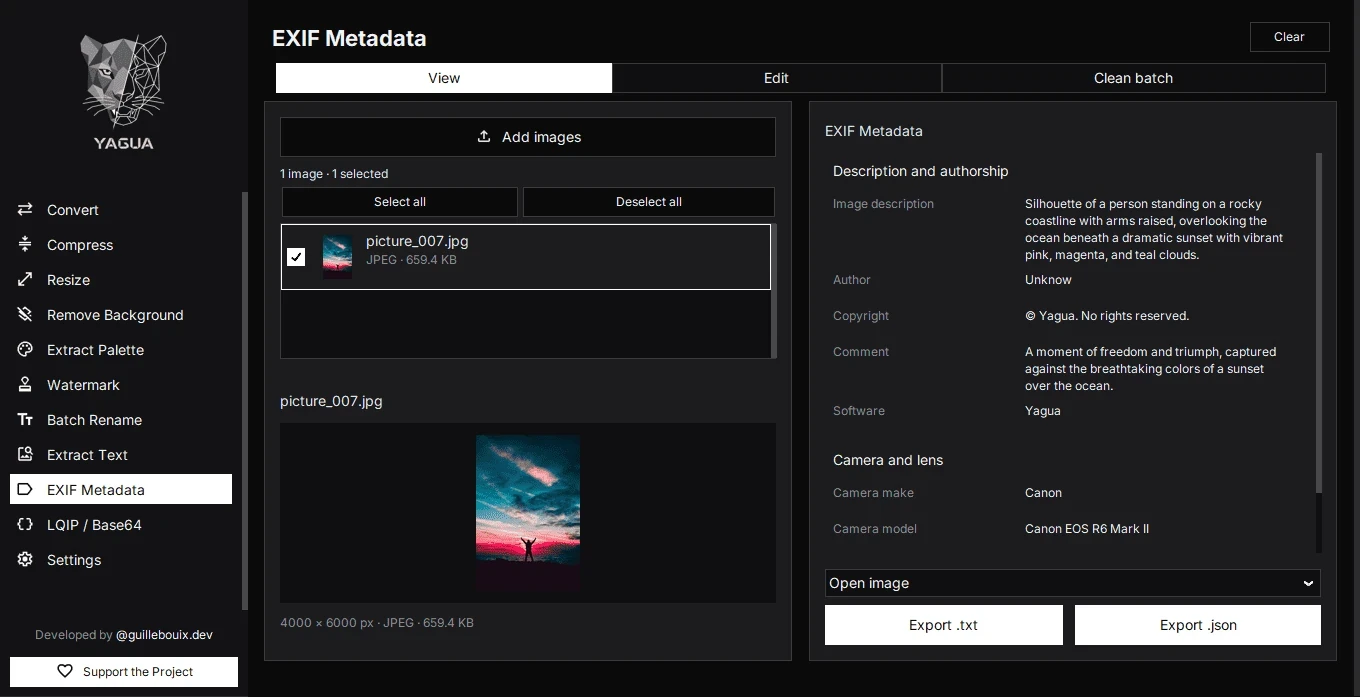Open the Open image dropdown
The height and width of the screenshot is (697, 1360).
click(1072, 583)
